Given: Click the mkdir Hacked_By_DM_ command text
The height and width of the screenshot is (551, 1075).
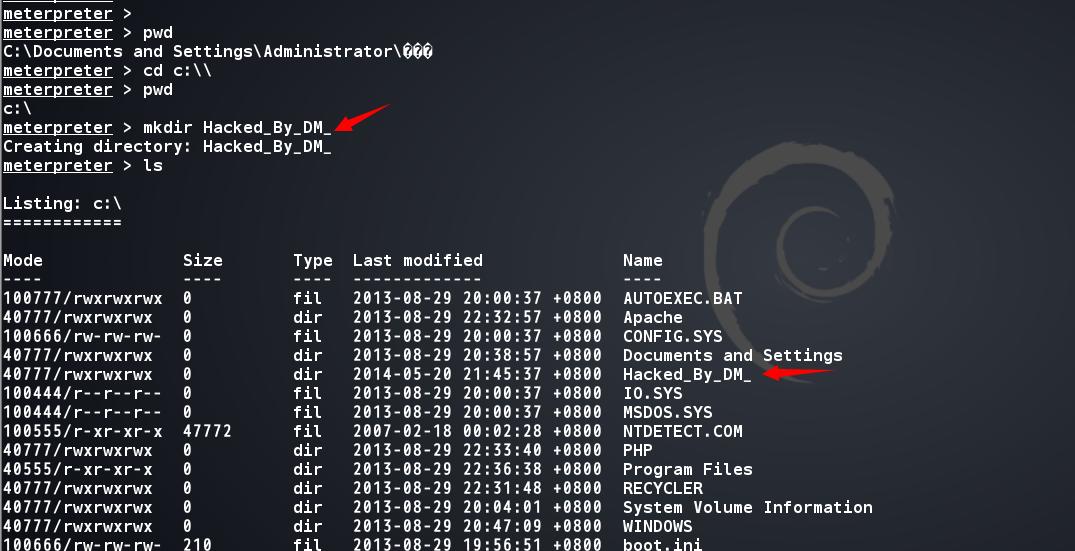Looking at the screenshot, I should pos(237,127).
